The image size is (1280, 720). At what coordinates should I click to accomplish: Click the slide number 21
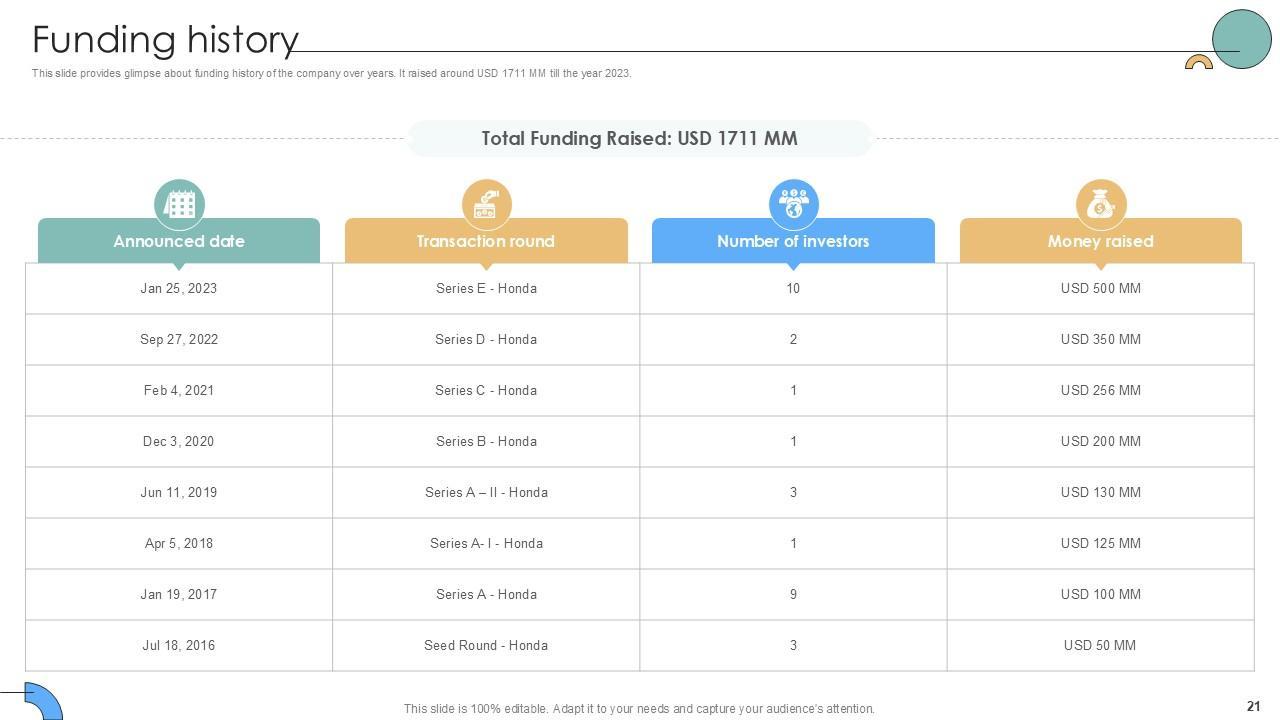pyautogui.click(x=1253, y=706)
